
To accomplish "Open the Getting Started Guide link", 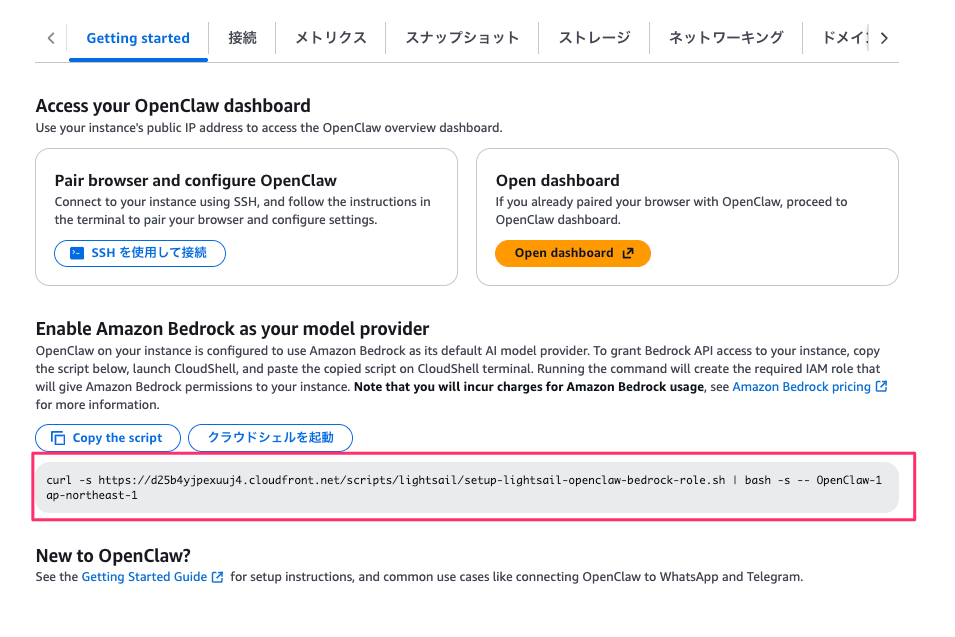I will (x=146, y=576).
